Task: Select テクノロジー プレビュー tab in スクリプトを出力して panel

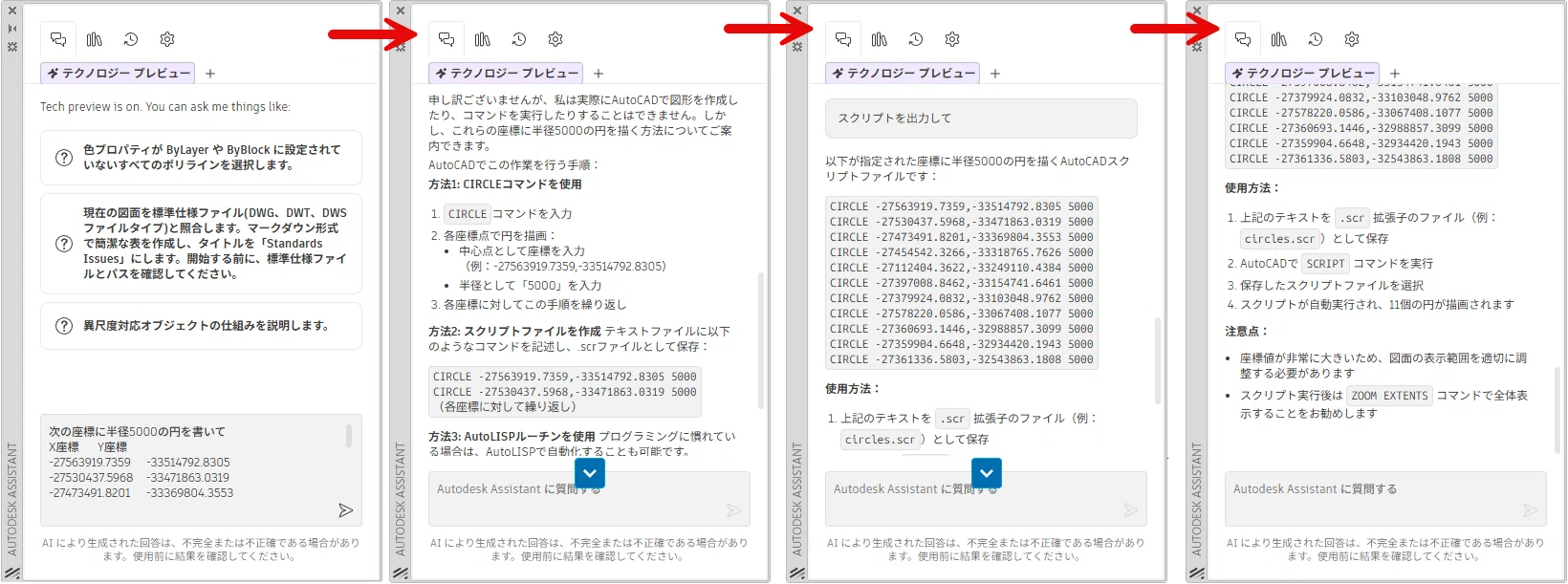Action: [903, 73]
